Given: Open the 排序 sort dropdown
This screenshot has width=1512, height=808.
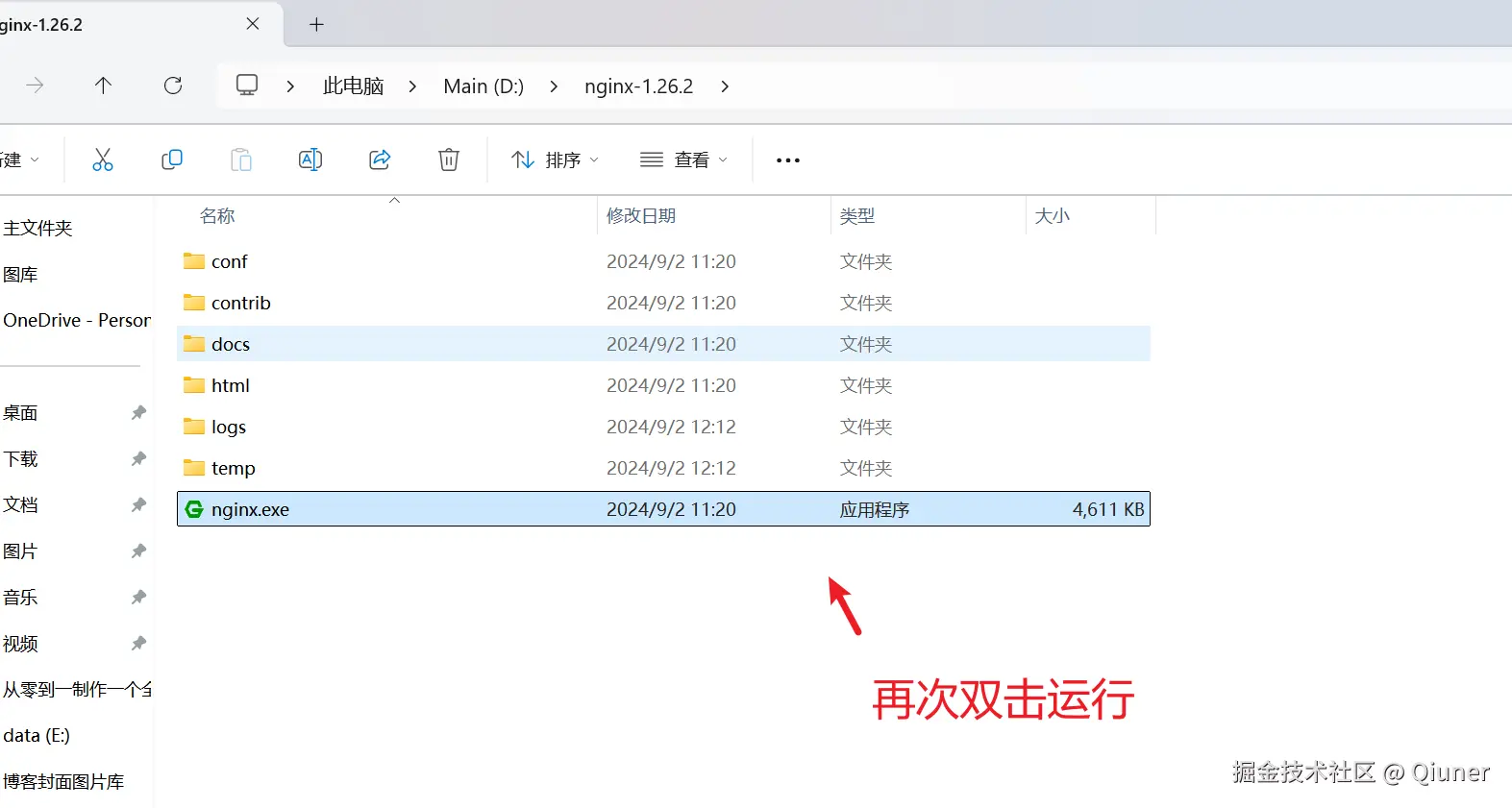Looking at the screenshot, I should point(555,159).
